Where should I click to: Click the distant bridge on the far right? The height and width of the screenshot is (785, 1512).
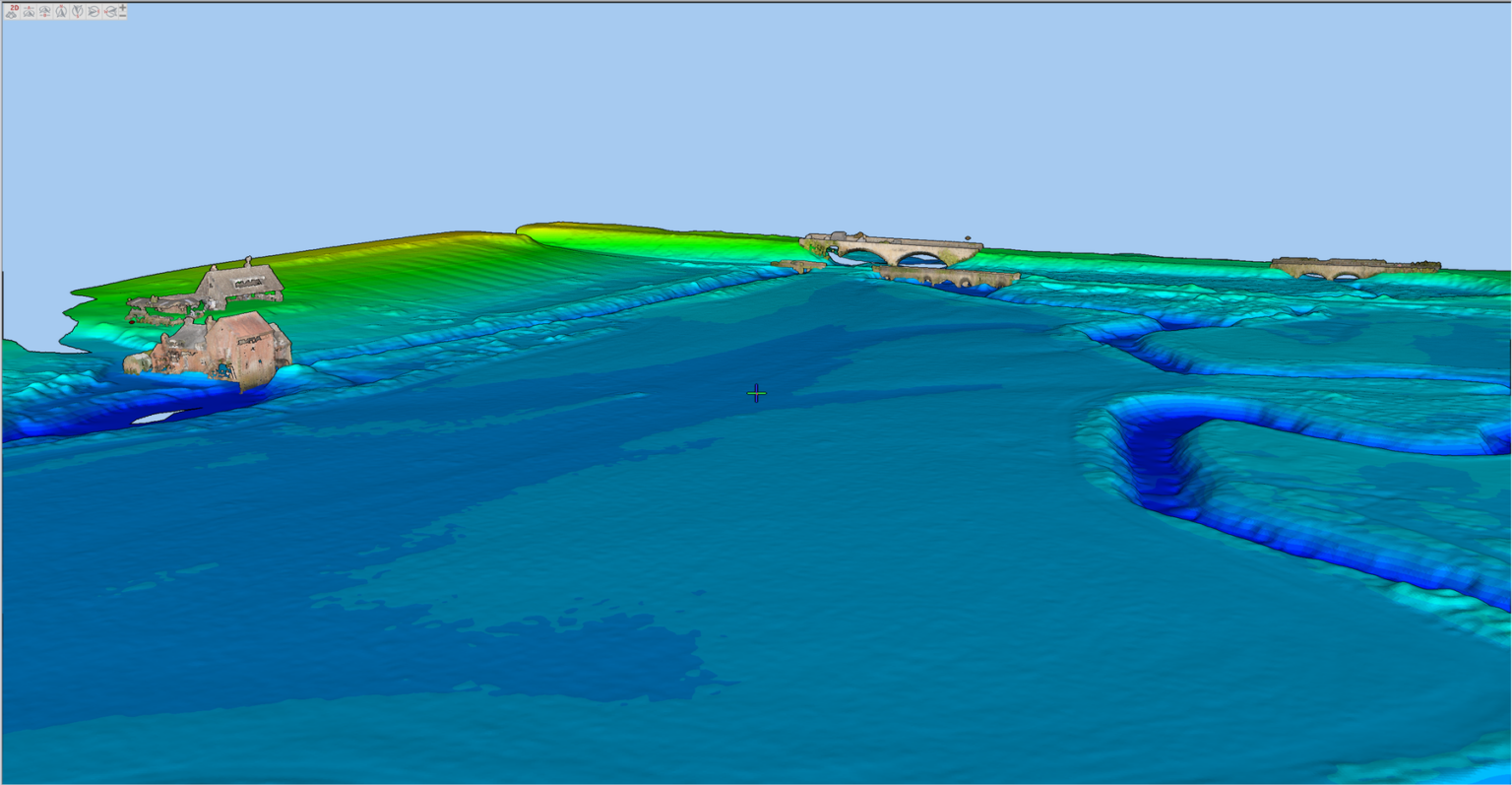[1354, 266]
